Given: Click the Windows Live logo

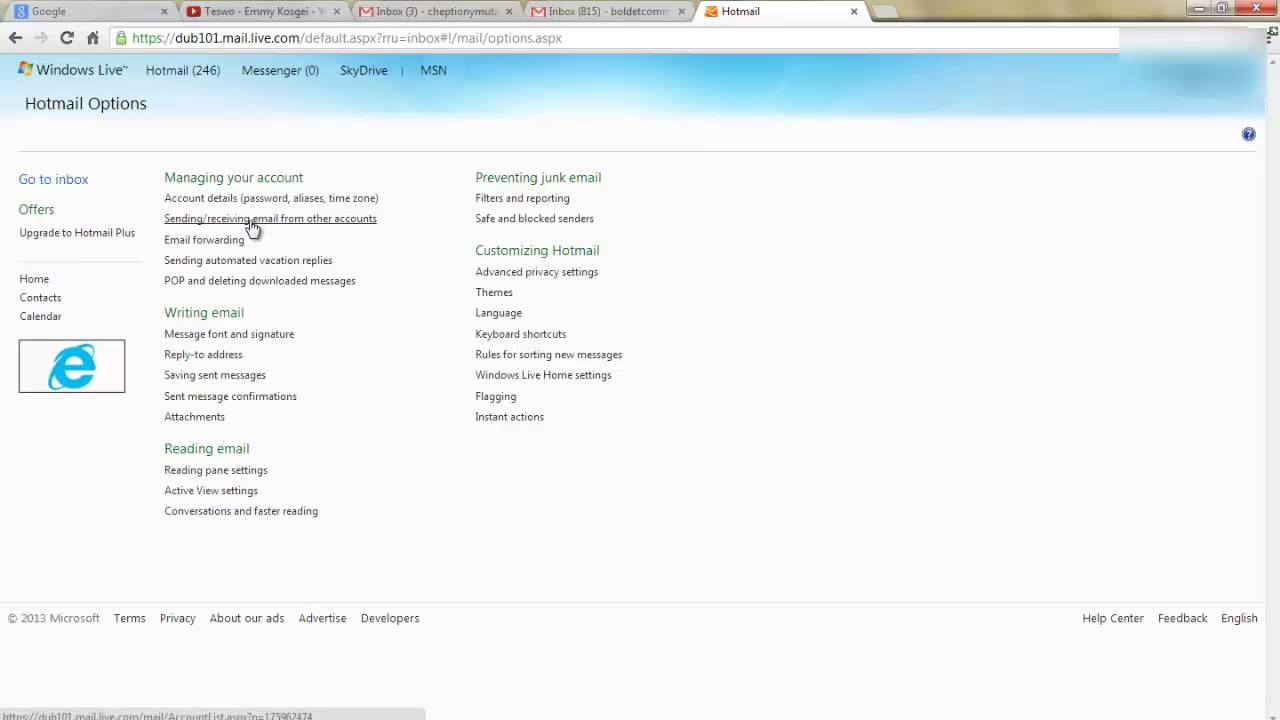Looking at the screenshot, I should 73,70.
